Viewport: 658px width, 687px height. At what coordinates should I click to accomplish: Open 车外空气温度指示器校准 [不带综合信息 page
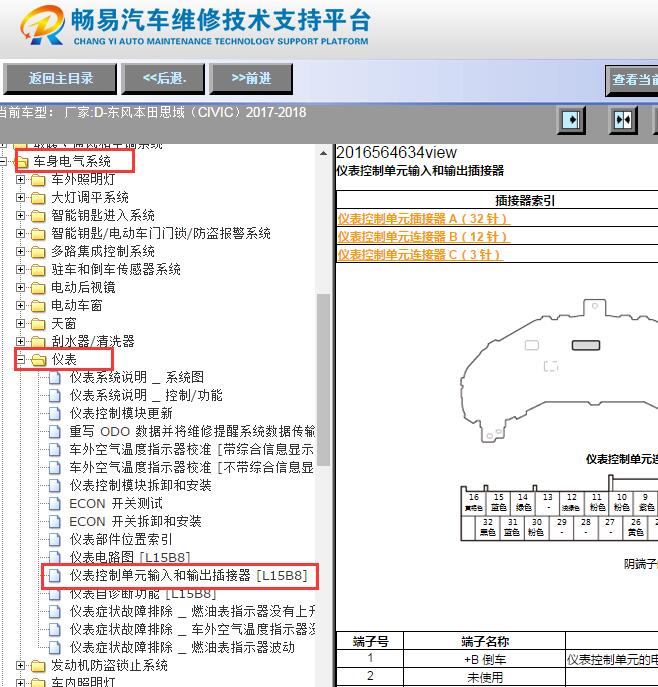click(x=191, y=467)
